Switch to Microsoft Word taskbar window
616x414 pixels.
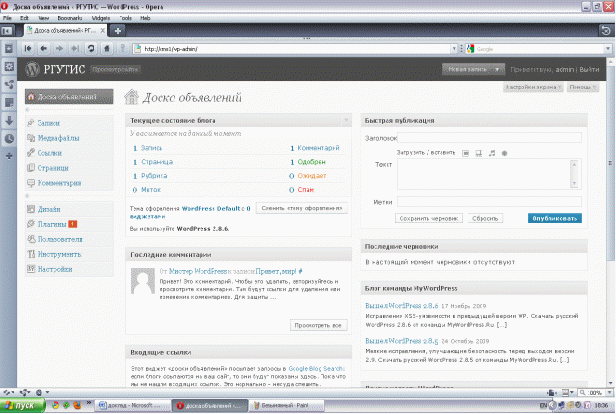pyautogui.click(x=132, y=405)
